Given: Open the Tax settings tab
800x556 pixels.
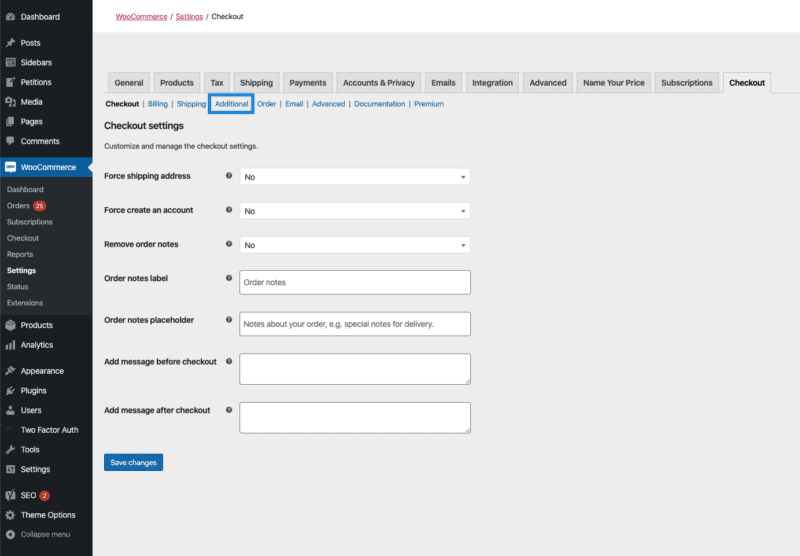Looking at the screenshot, I should [x=217, y=83].
